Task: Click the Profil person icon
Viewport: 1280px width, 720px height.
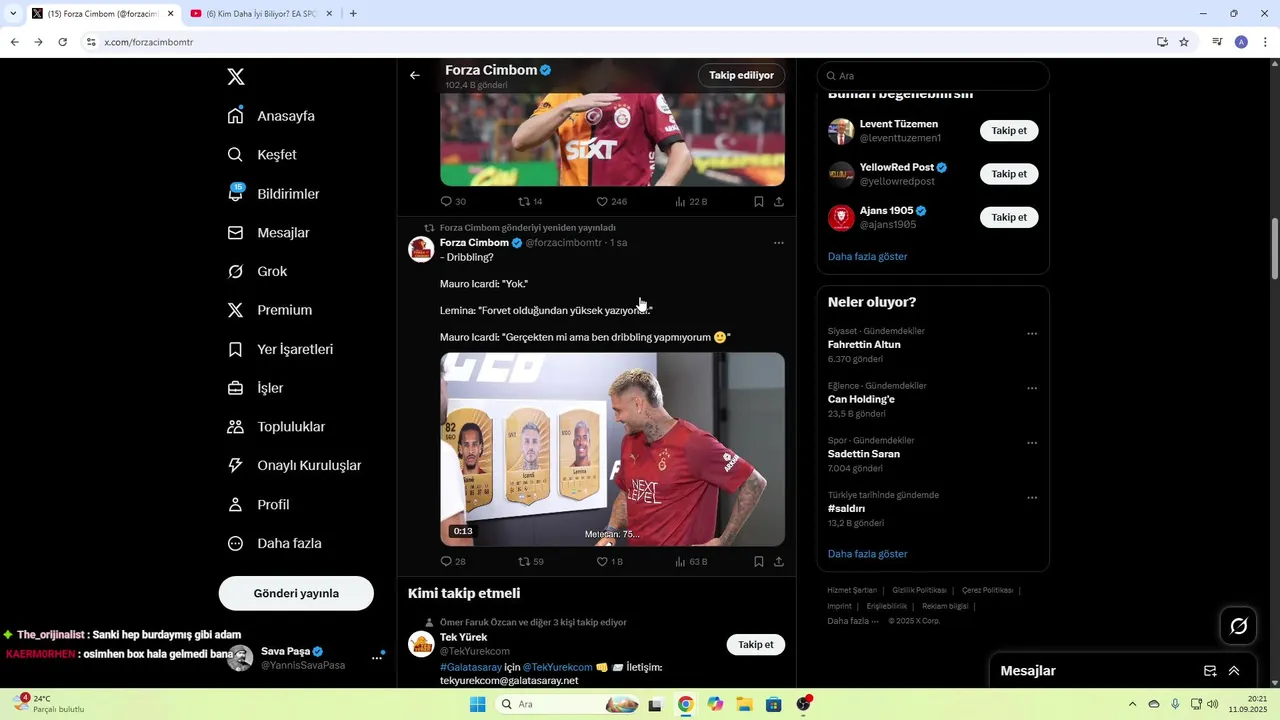Action: [x=235, y=505]
